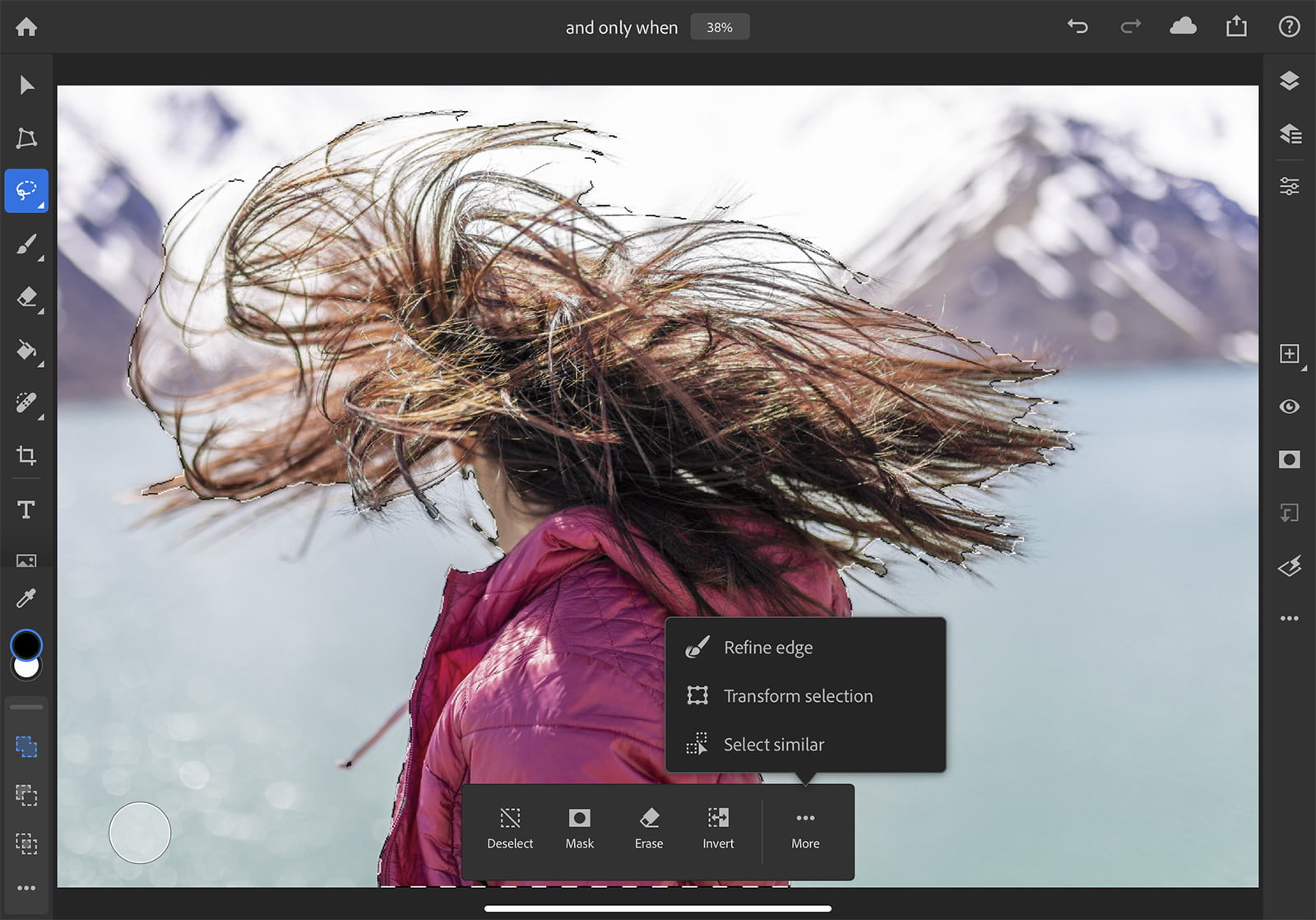Toggle layer visibility eye icon
This screenshot has height=920, width=1316.
(x=1289, y=407)
